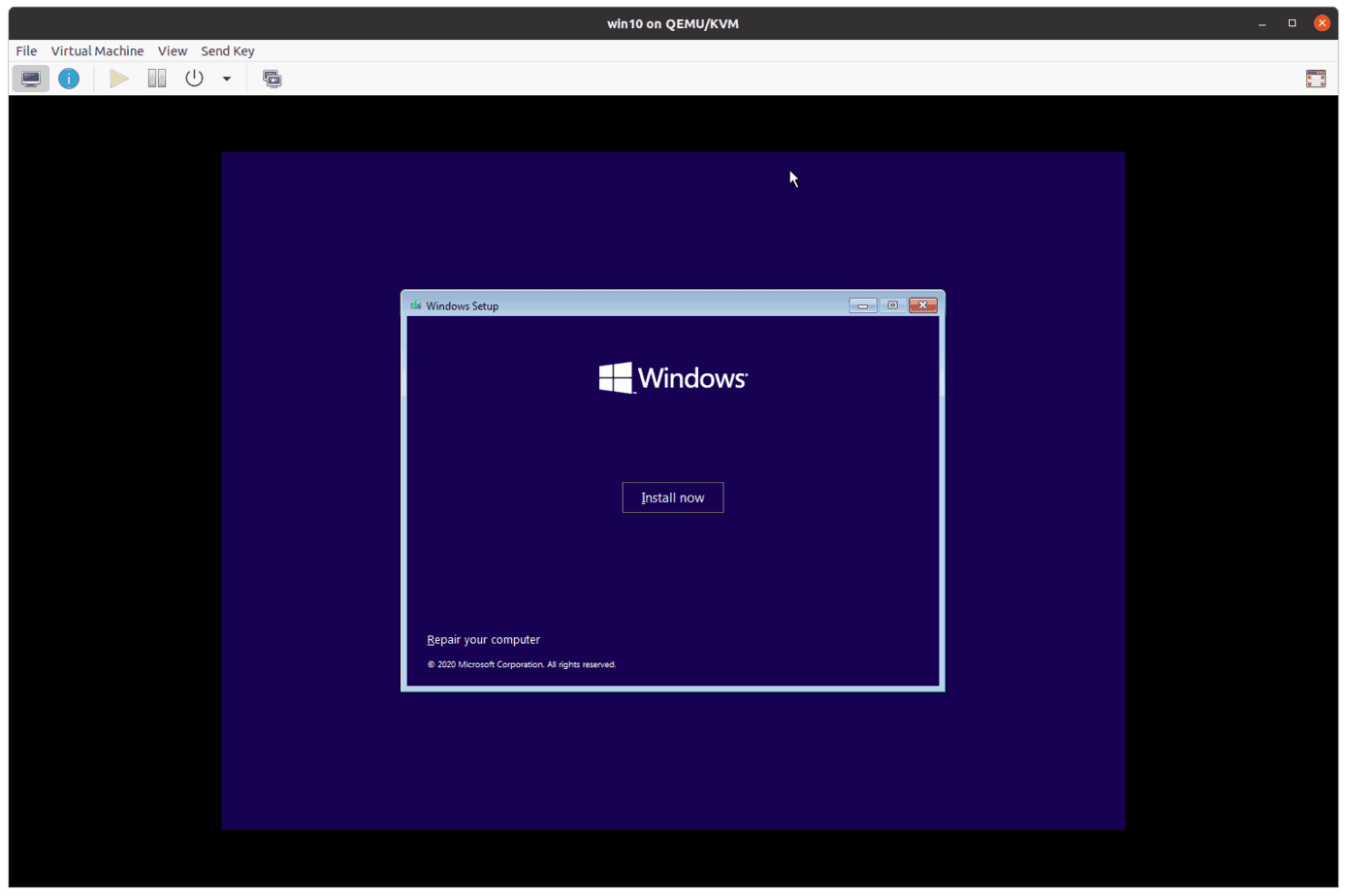
Task: Expand the shutdown options dropdown arrow
Action: tap(227, 79)
